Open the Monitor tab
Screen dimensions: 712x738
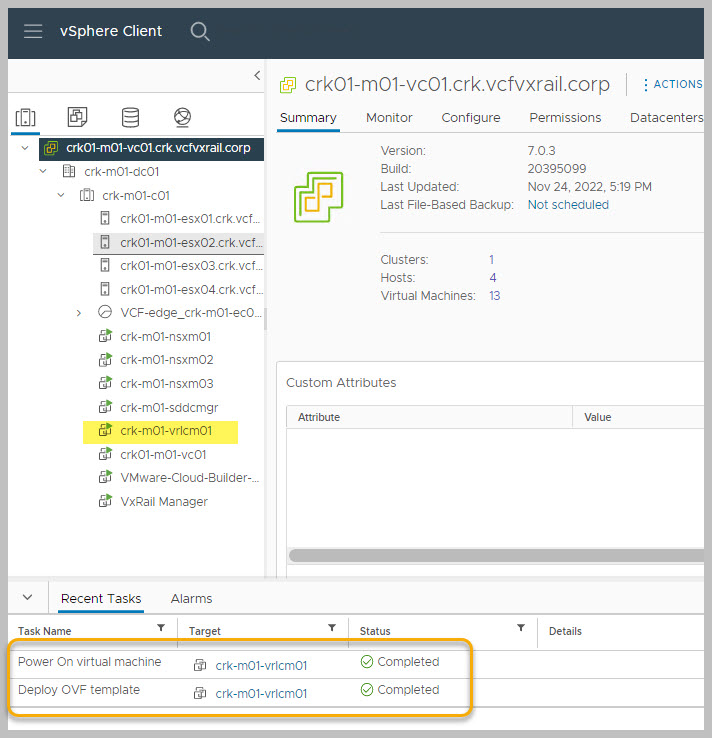(x=389, y=117)
